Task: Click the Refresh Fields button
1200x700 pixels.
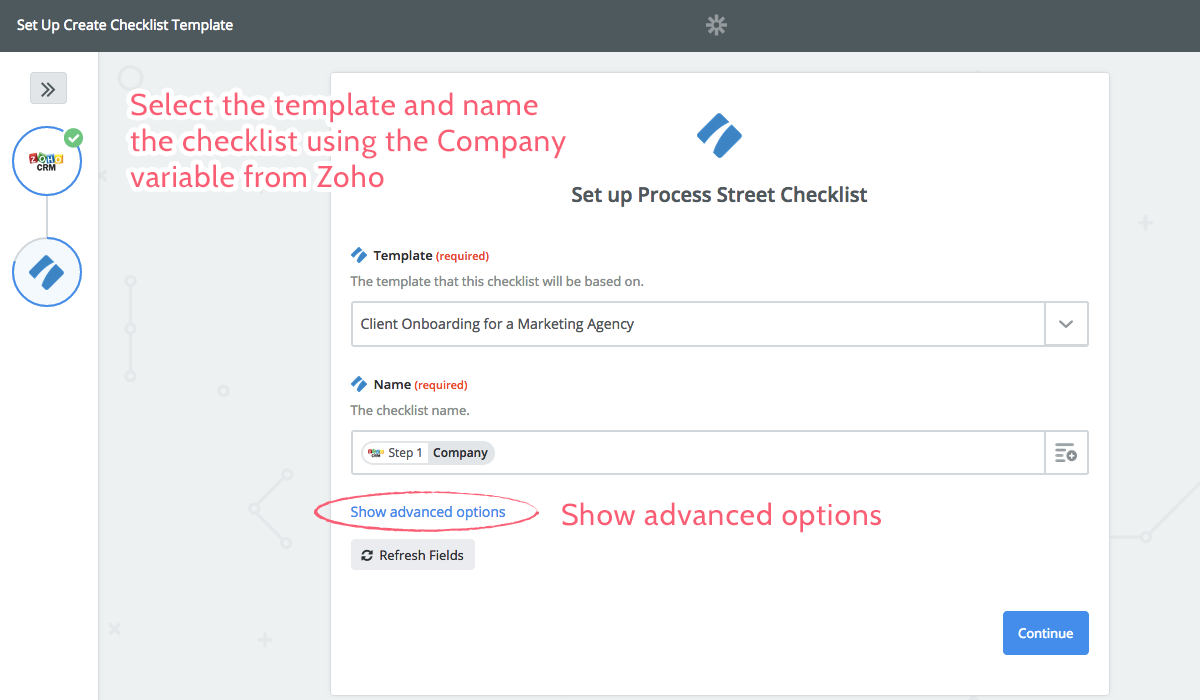Action: (413, 555)
